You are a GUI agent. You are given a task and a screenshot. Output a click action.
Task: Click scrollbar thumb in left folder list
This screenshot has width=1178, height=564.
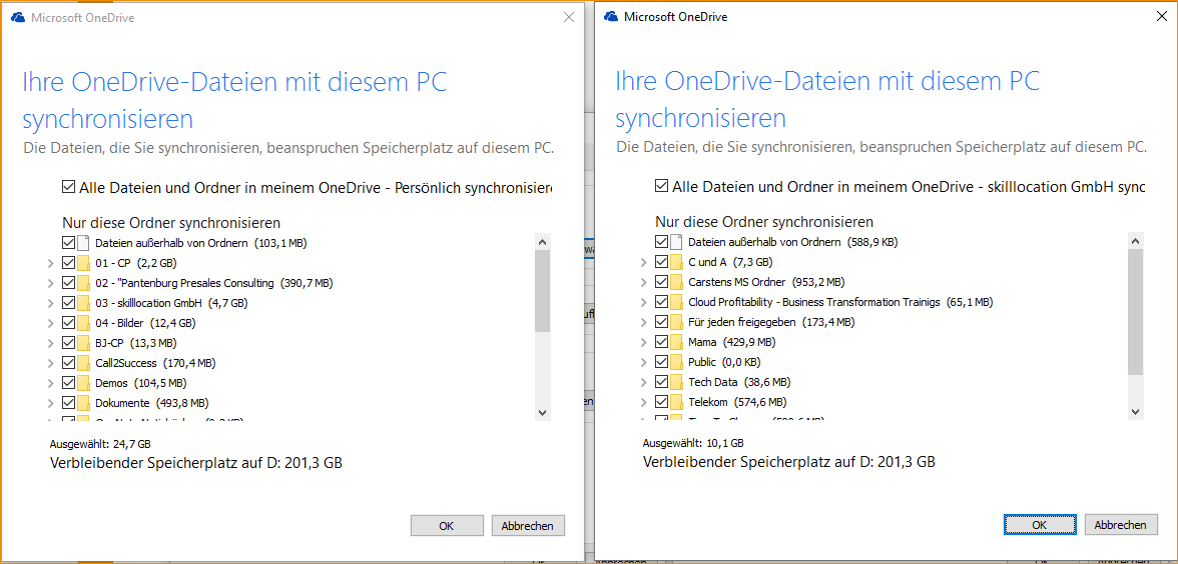[542, 291]
